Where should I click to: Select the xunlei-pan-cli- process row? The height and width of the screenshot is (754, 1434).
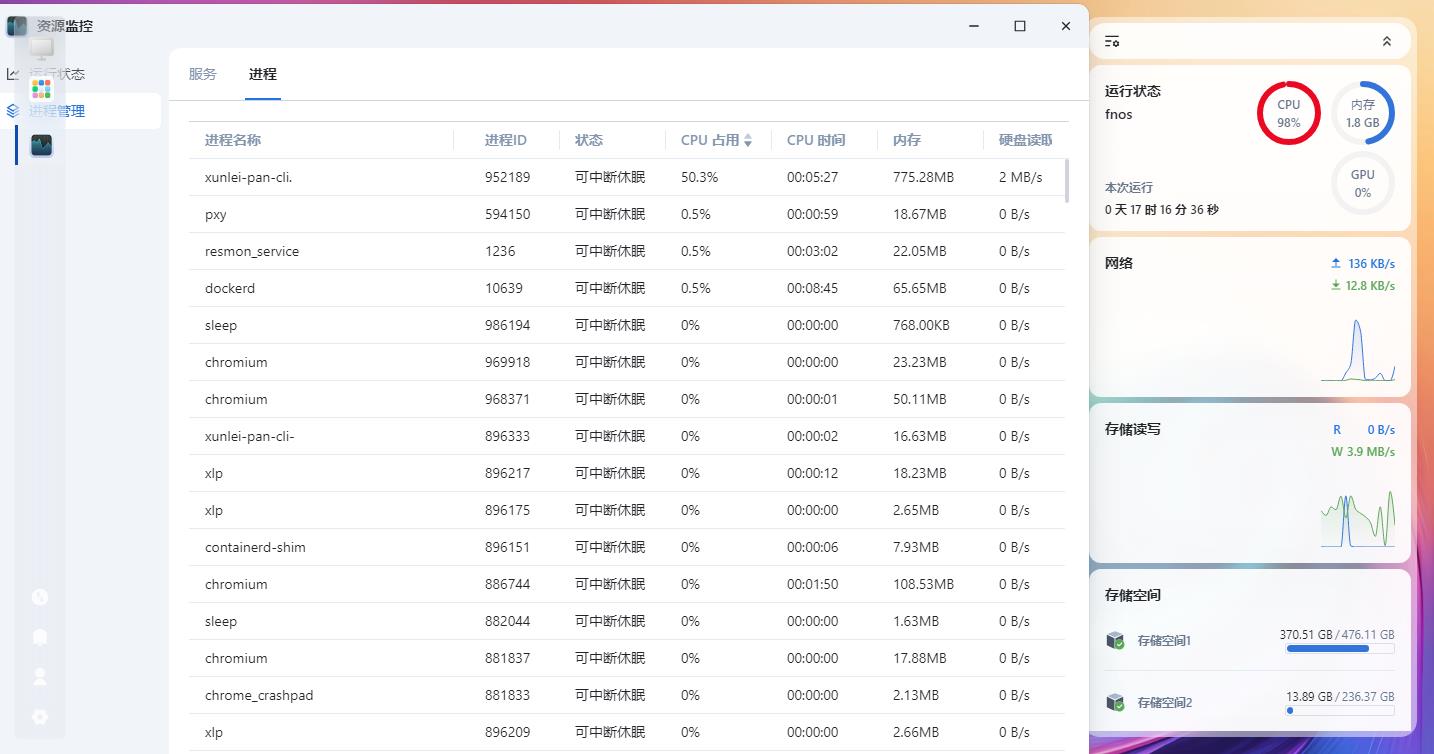627,436
